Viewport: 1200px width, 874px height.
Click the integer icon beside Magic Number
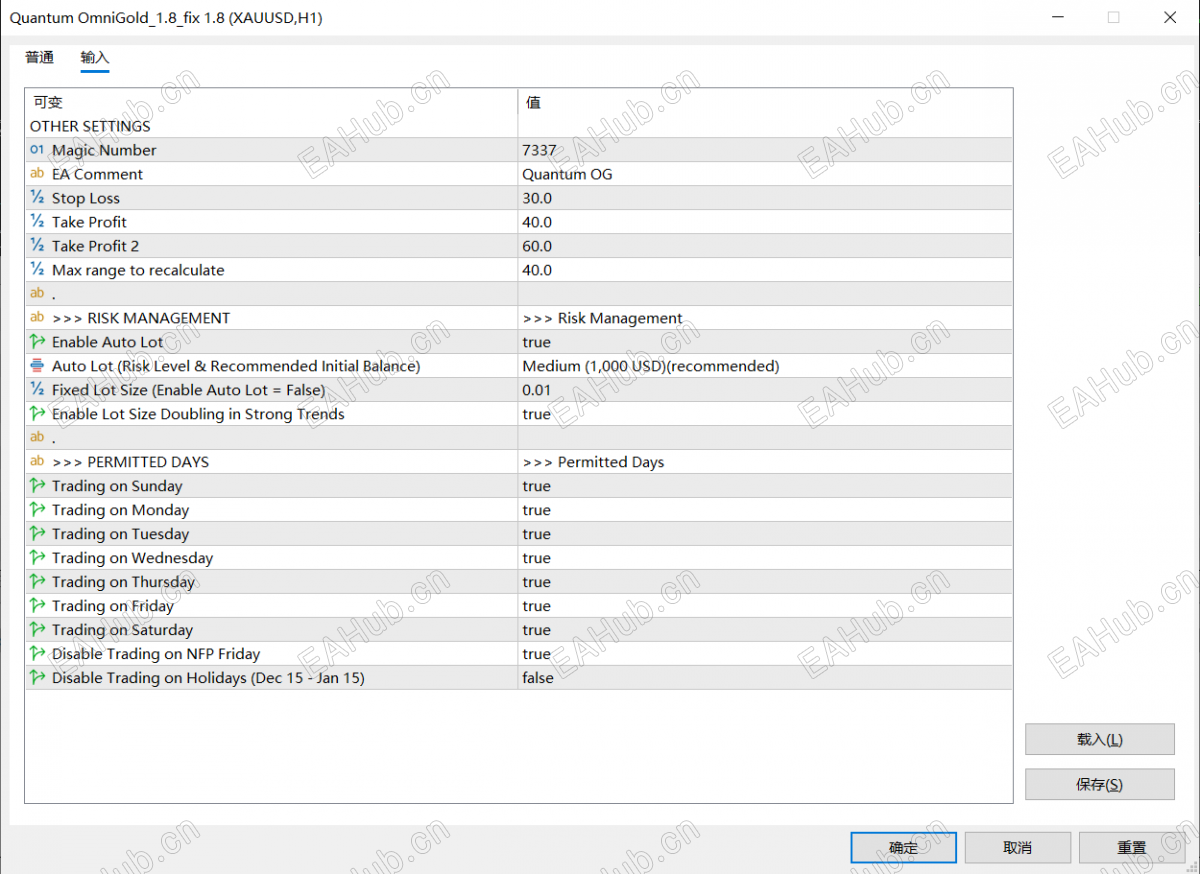coord(37,150)
